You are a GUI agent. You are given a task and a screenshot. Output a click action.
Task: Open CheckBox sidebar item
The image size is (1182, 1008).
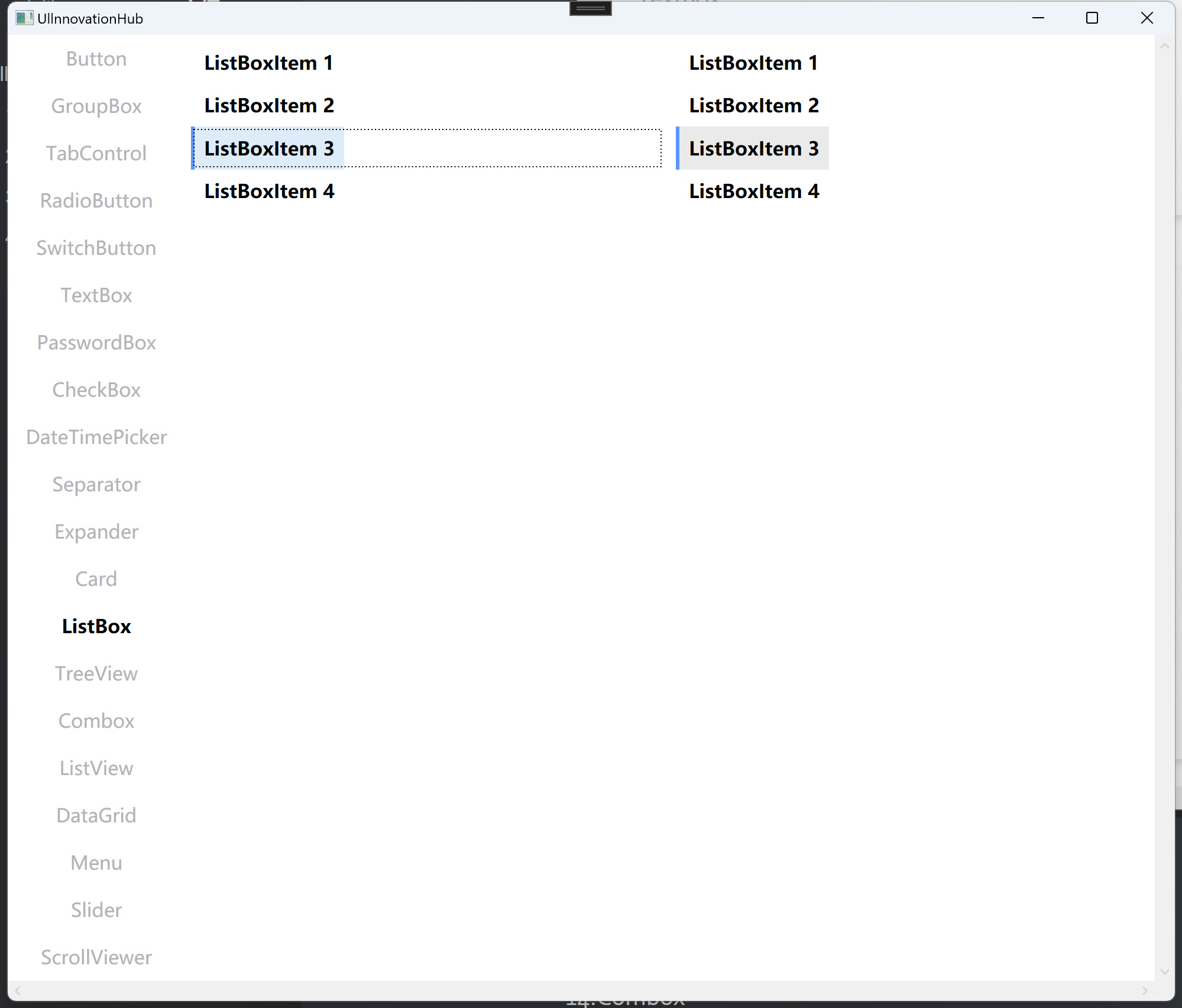(96, 390)
